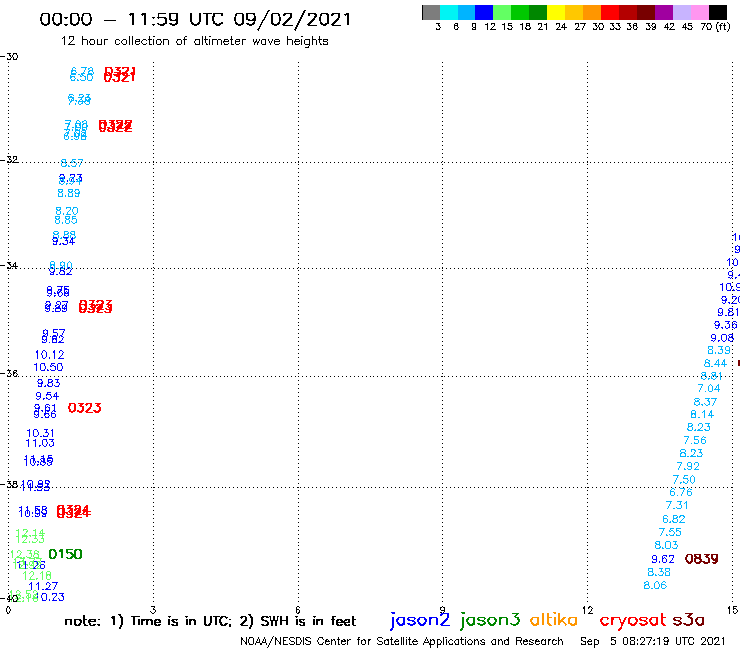Select the dark blue 12 ft swatch
The height and width of the screenshot is (650, 740).
[x=484, y=12]
